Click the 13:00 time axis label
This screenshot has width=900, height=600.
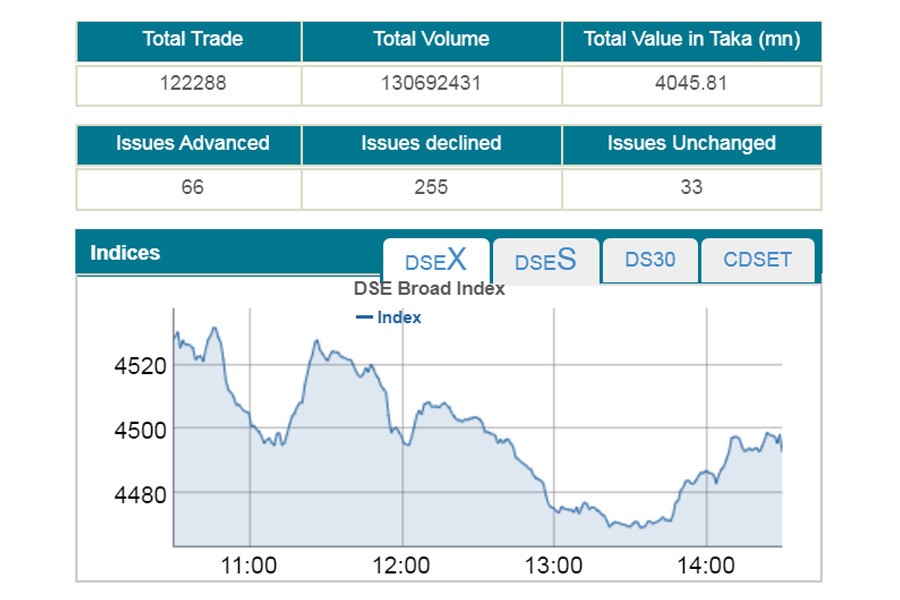554,566
